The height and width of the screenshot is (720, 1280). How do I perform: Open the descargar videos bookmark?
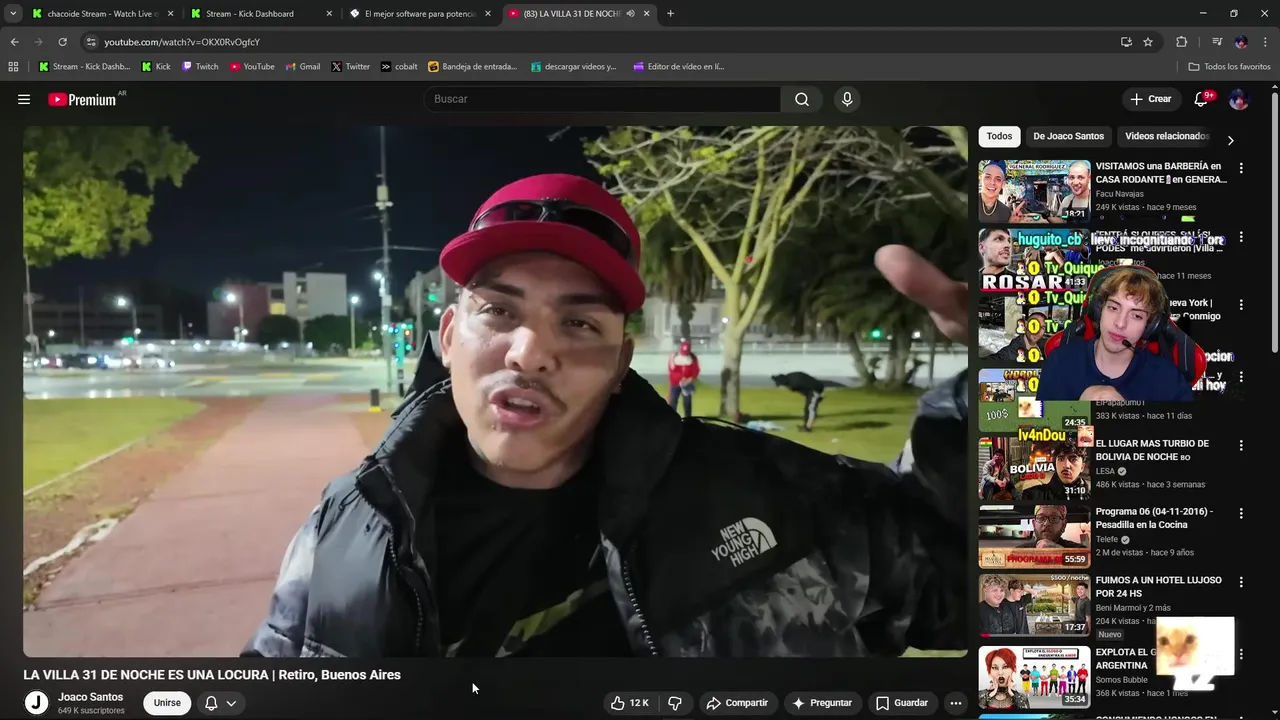[x=574, y=67]
